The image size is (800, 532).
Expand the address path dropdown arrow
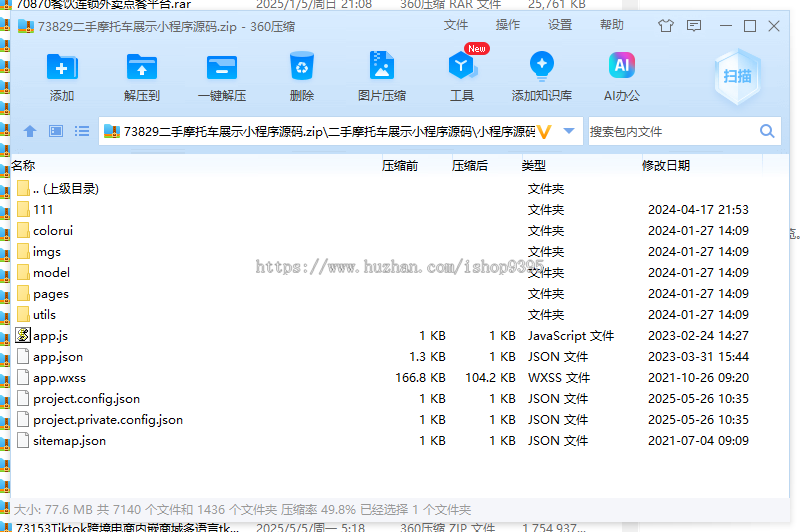pos(569,132)
